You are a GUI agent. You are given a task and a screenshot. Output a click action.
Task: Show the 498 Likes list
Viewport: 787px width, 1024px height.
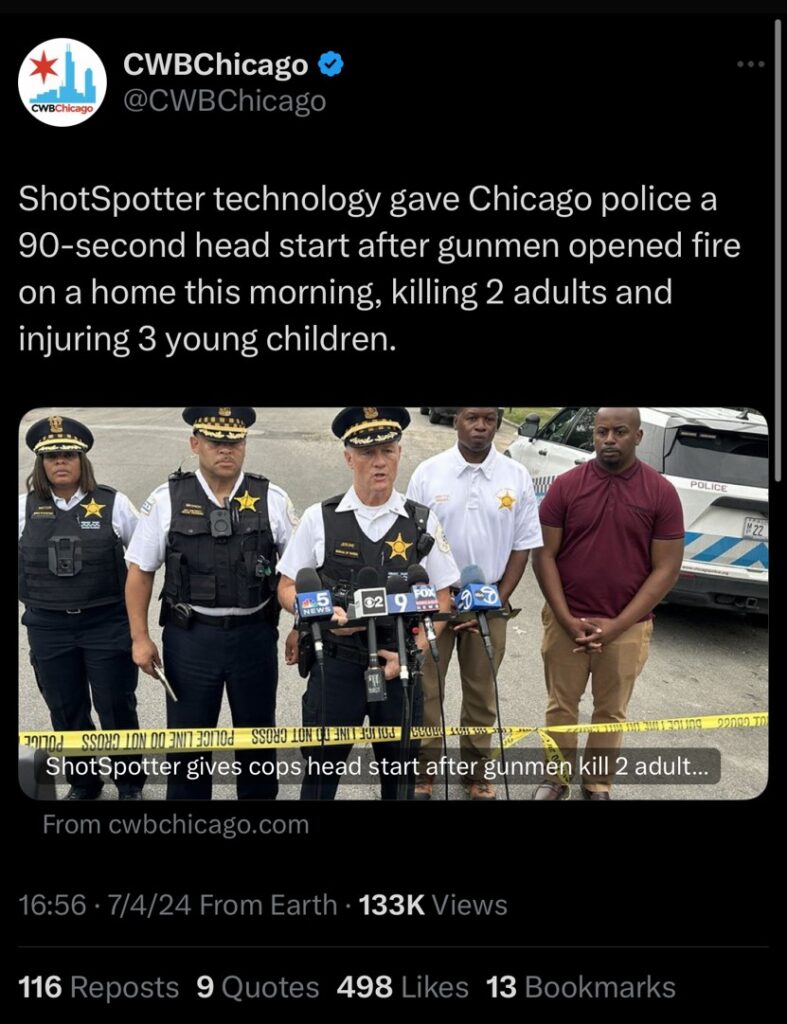coord(402,987)
